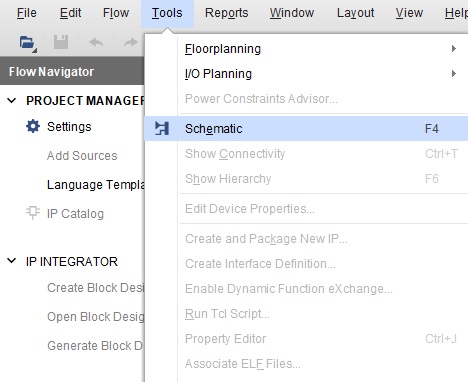Click the Language Templates link
This screenshot has width=468, height=382.
point(96,184)
